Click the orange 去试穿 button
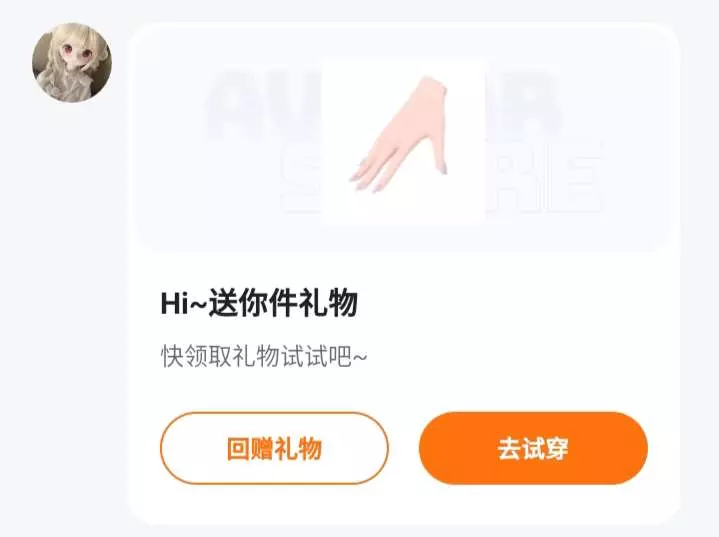The height and width of the screenshot is (537, 719). (533, 448)
